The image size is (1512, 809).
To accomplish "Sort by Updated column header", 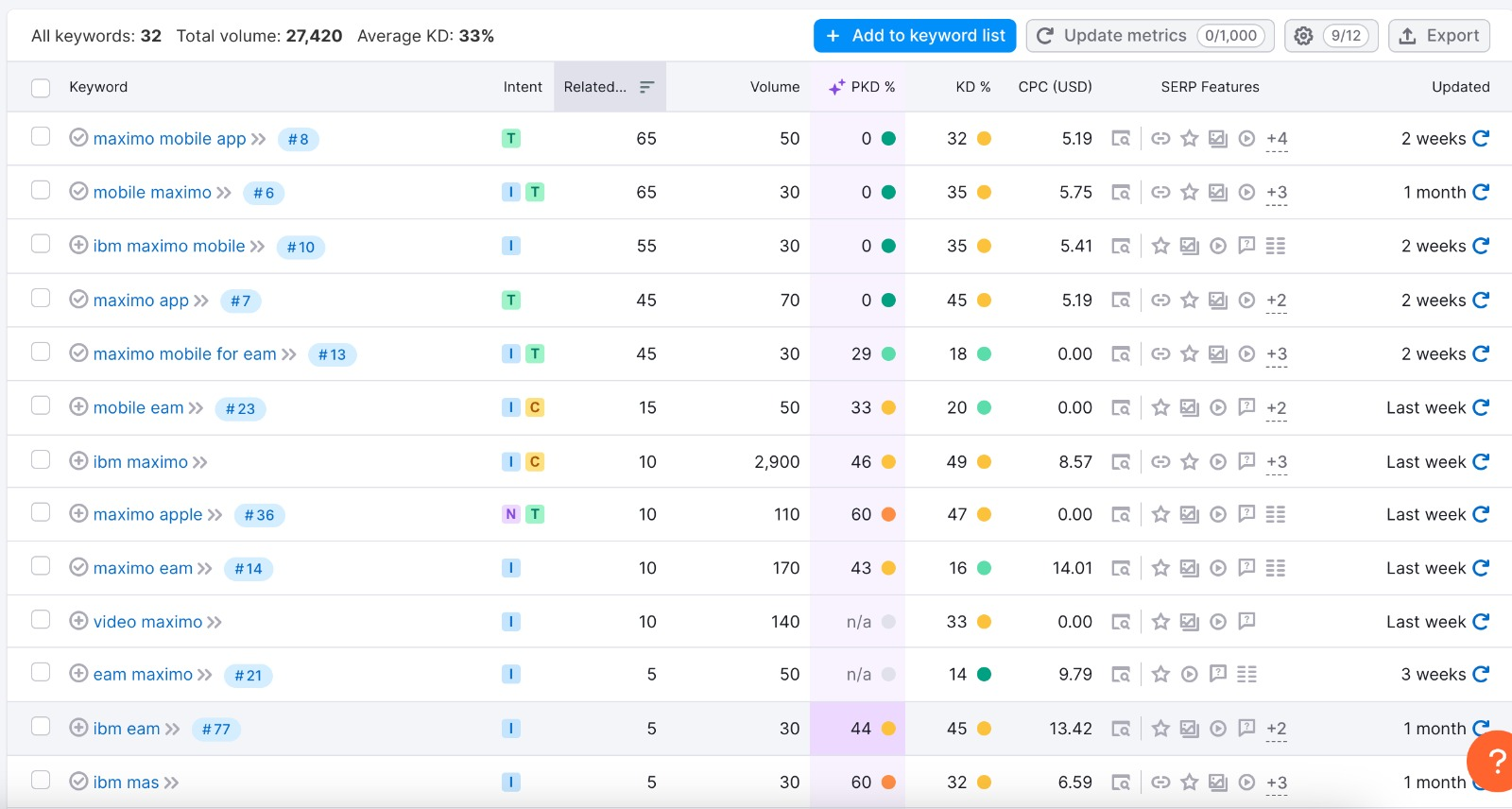I will pos(1460,87).
